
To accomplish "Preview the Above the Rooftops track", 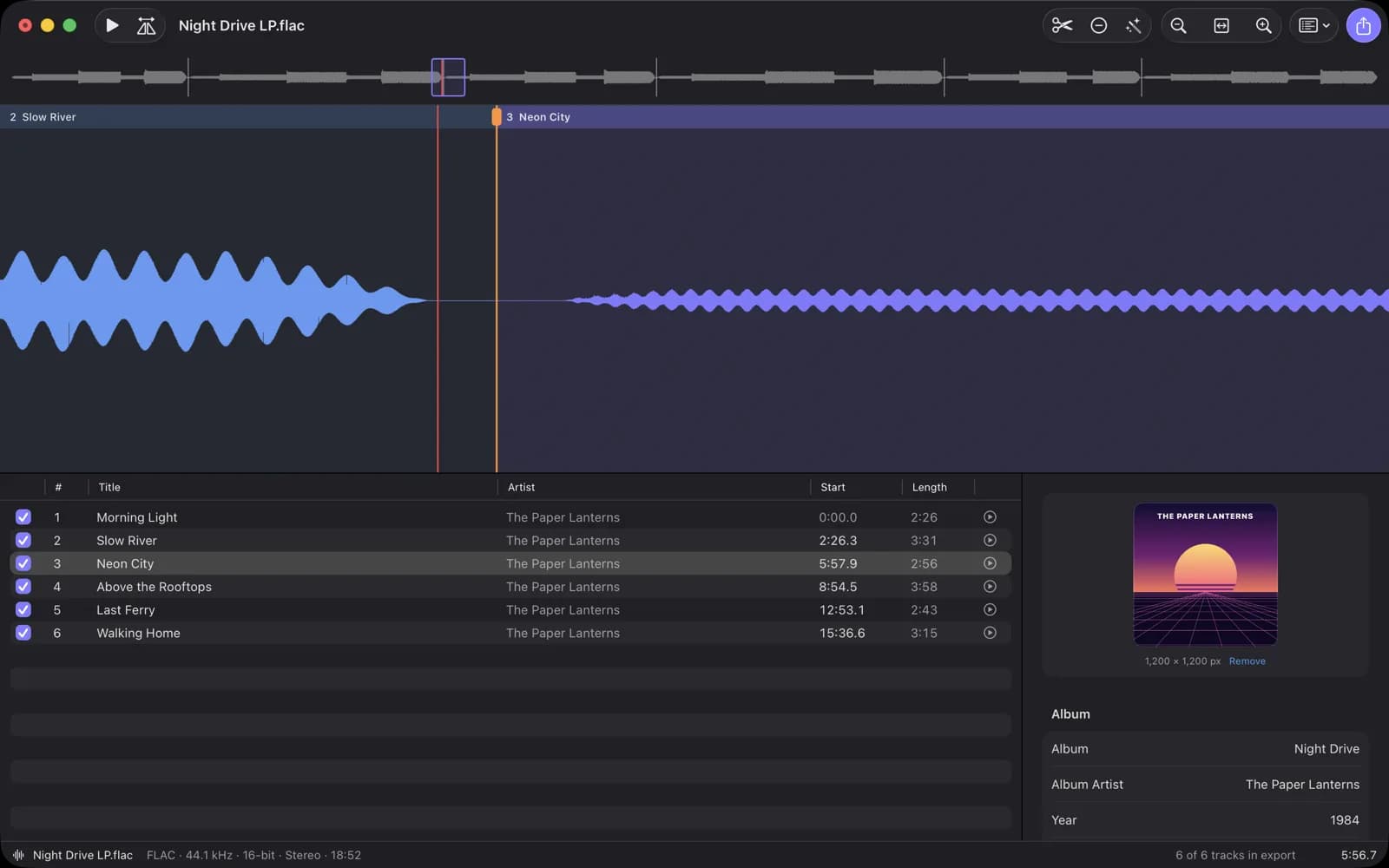I will coord(990,586).
